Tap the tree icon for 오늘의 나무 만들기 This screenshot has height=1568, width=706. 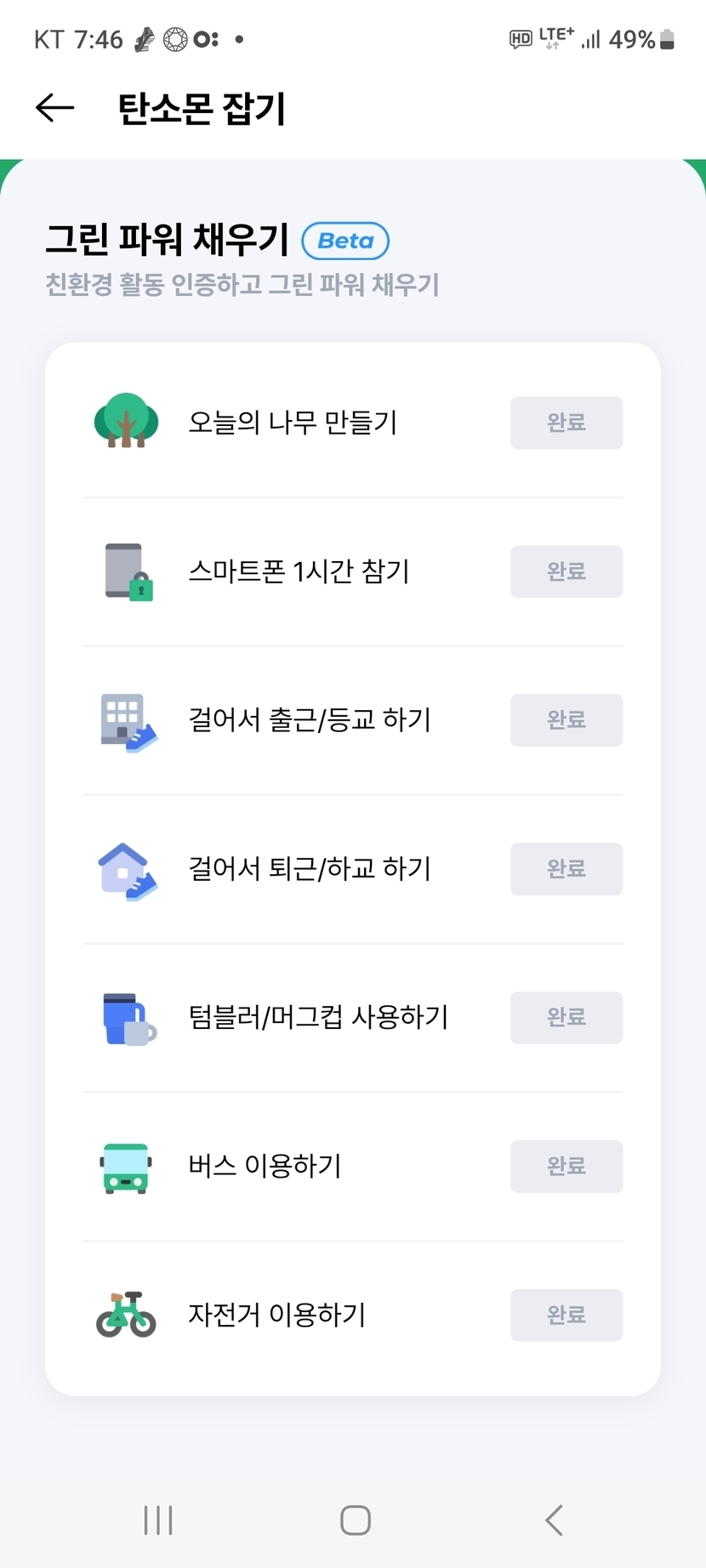(x=126, y=421)
